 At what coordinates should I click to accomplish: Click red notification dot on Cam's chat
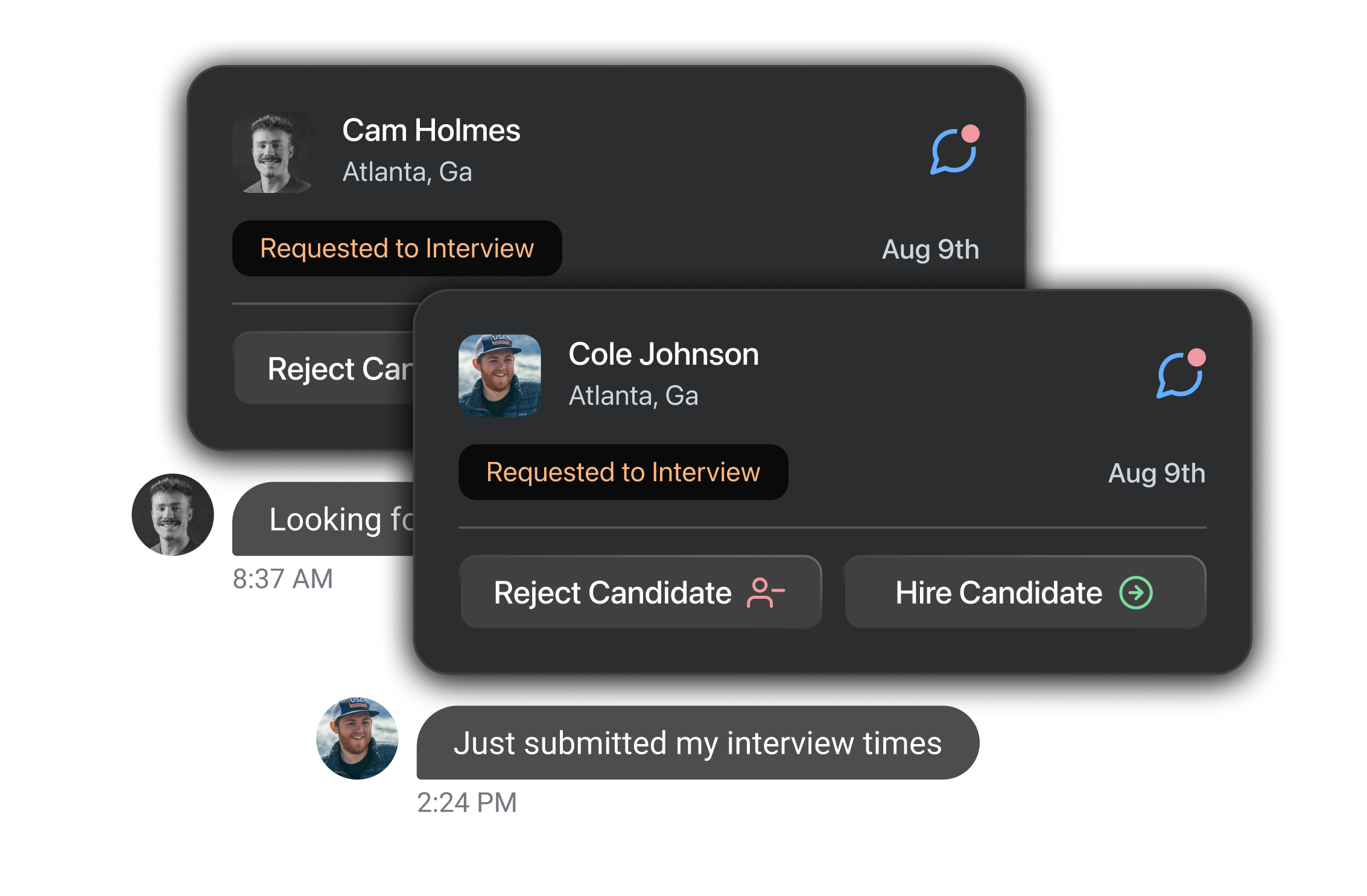970,133
